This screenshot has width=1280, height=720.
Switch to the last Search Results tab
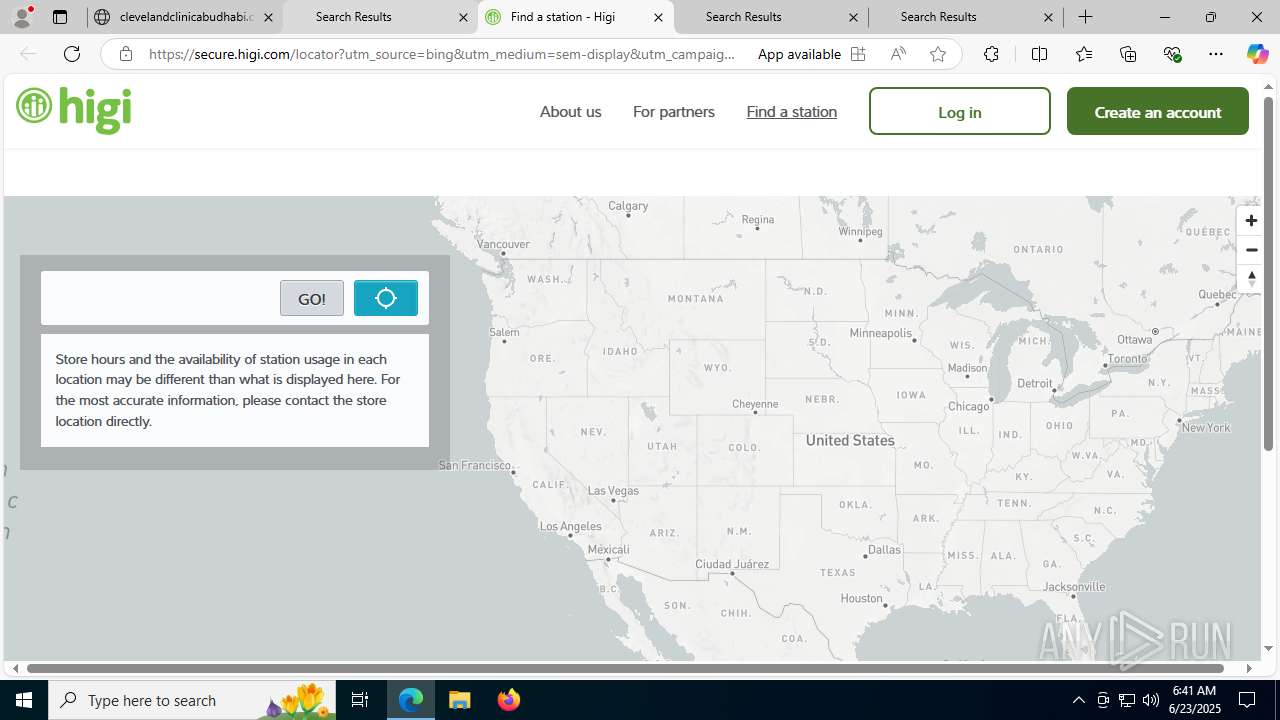[x=966, y=17]
